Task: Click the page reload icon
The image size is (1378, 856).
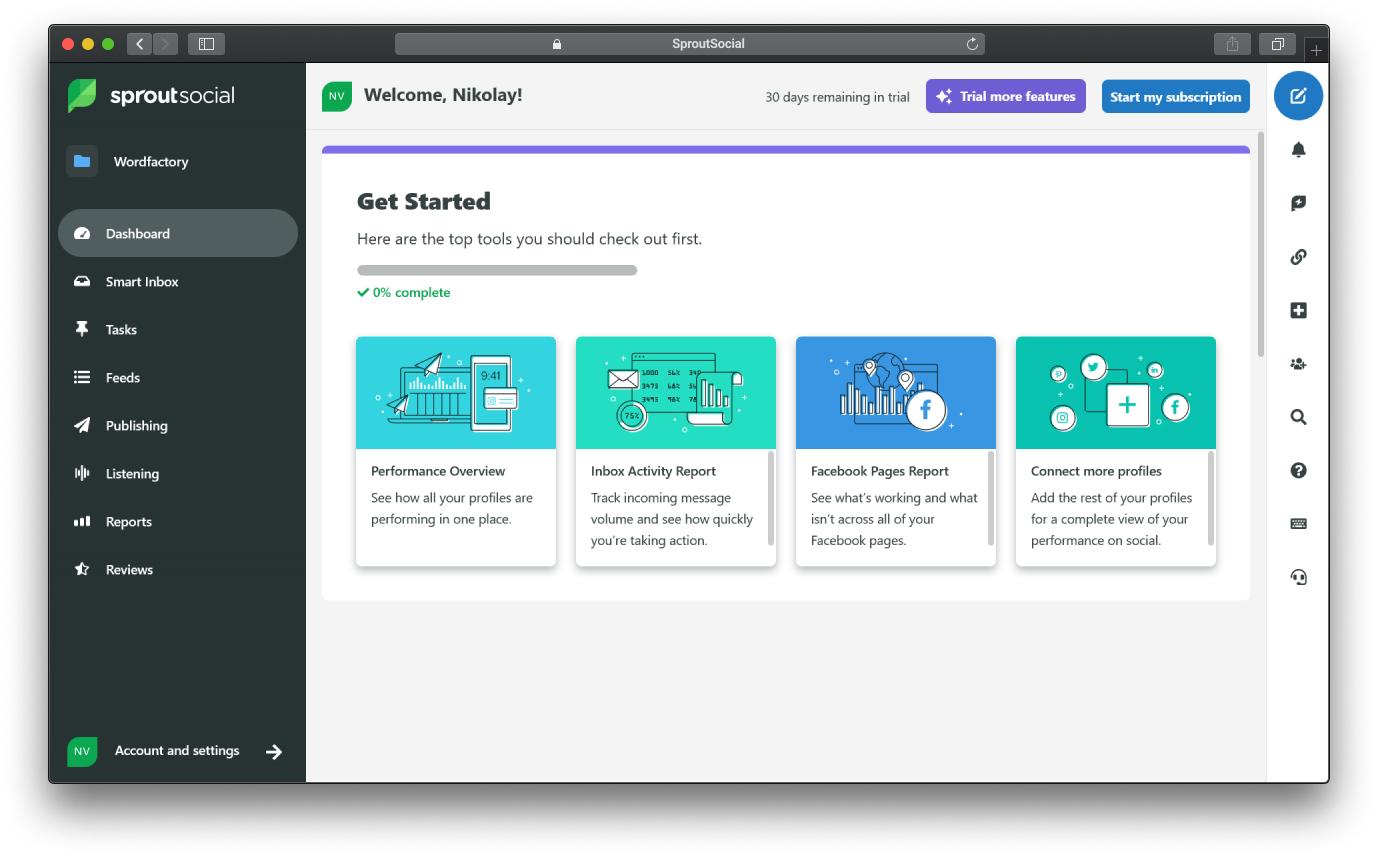Action: click(x=972, y=44)
